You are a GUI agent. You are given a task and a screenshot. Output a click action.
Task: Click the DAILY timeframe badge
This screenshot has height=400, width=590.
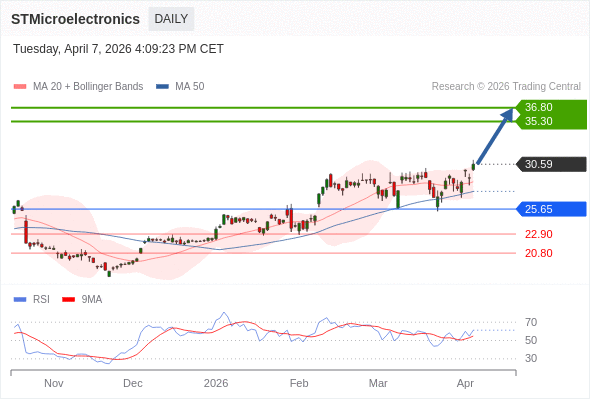click(171, 19)
